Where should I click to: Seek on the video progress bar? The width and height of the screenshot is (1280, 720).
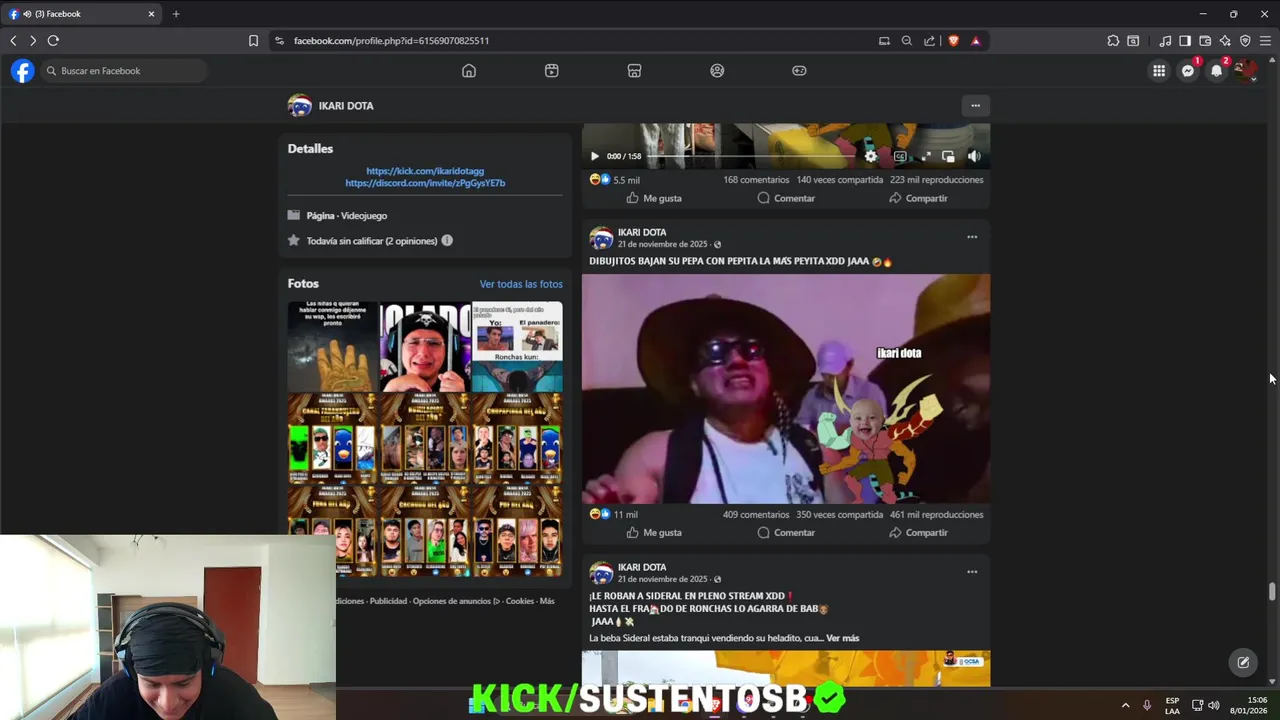click(752, 156)
